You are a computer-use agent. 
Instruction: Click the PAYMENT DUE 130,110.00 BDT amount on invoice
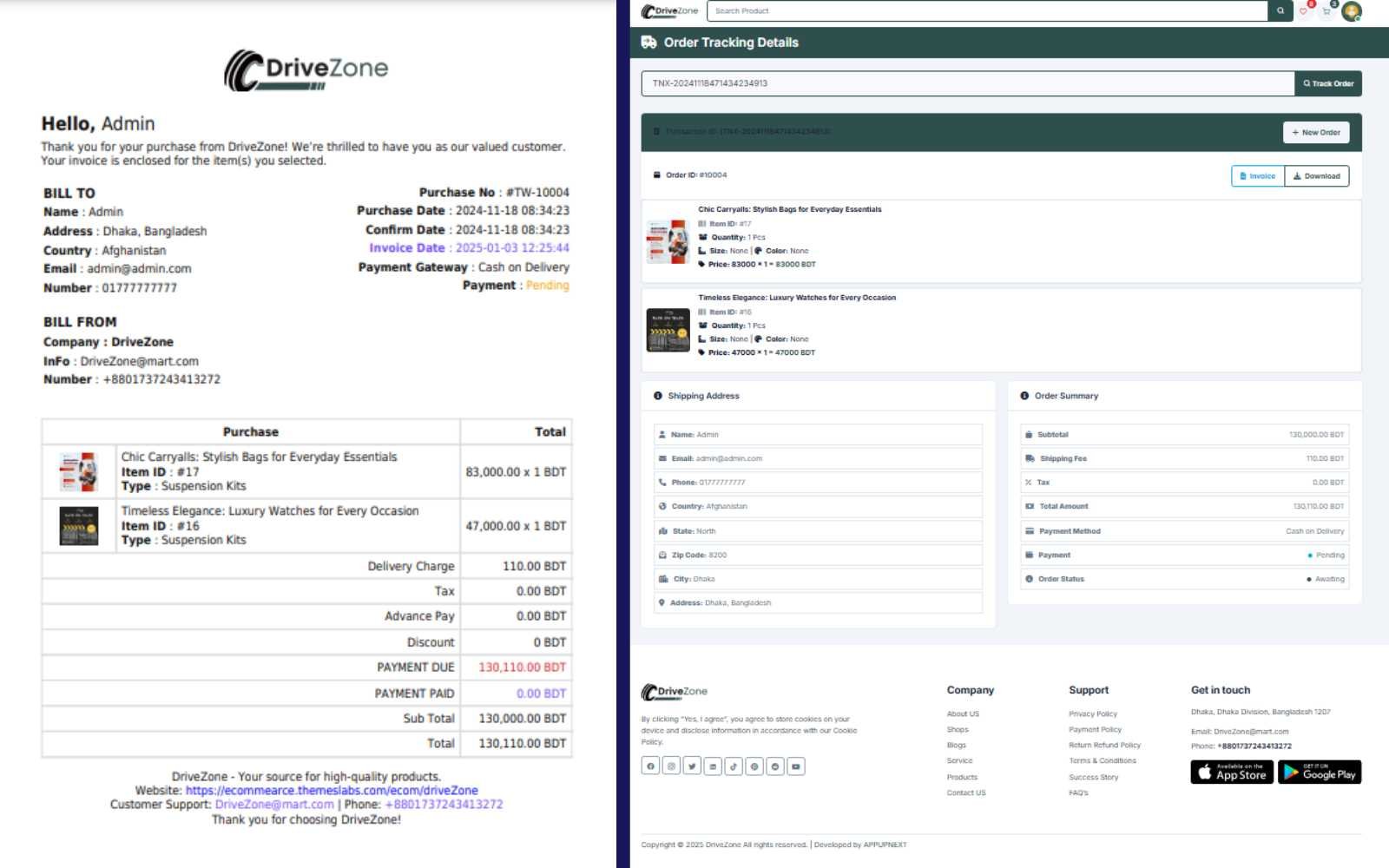[522, 667]
